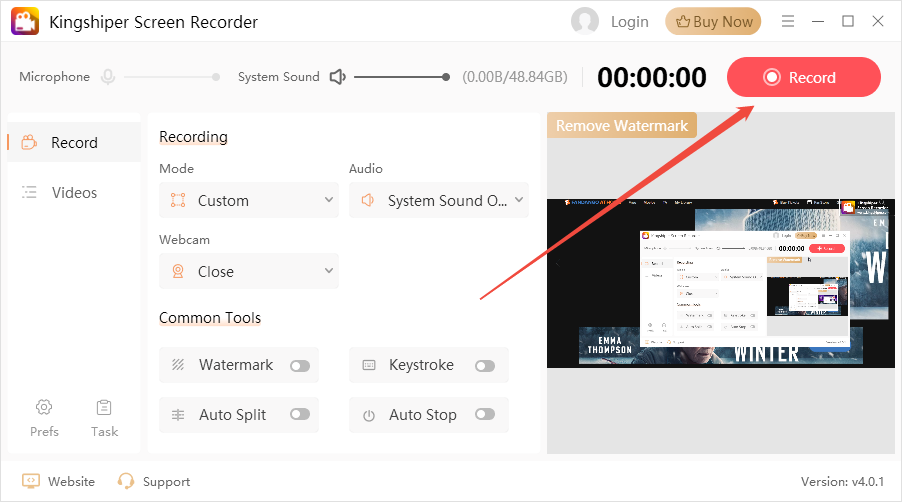The width and height of the screenshot is (902, 502).
Task: Click the webcam icon in Webcam dropdown
Action: [178, 271]
